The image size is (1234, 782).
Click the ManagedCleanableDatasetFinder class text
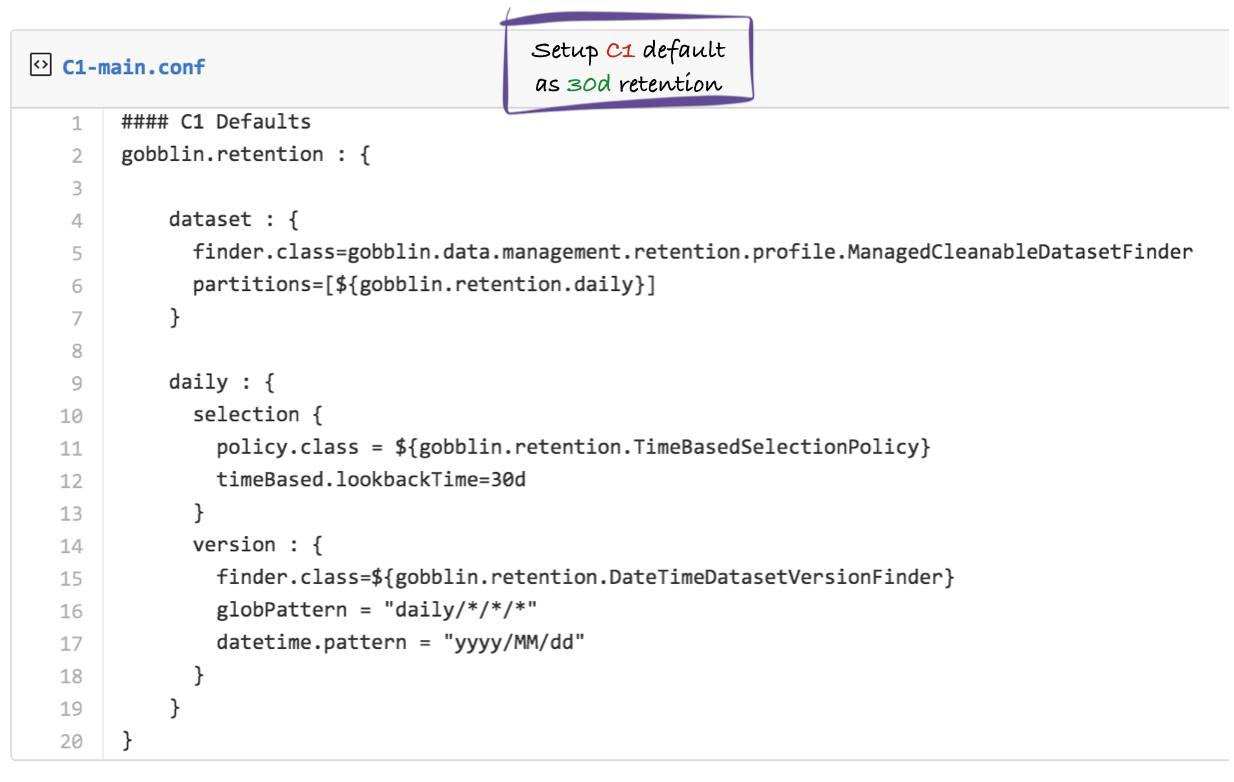(1020, 252)
